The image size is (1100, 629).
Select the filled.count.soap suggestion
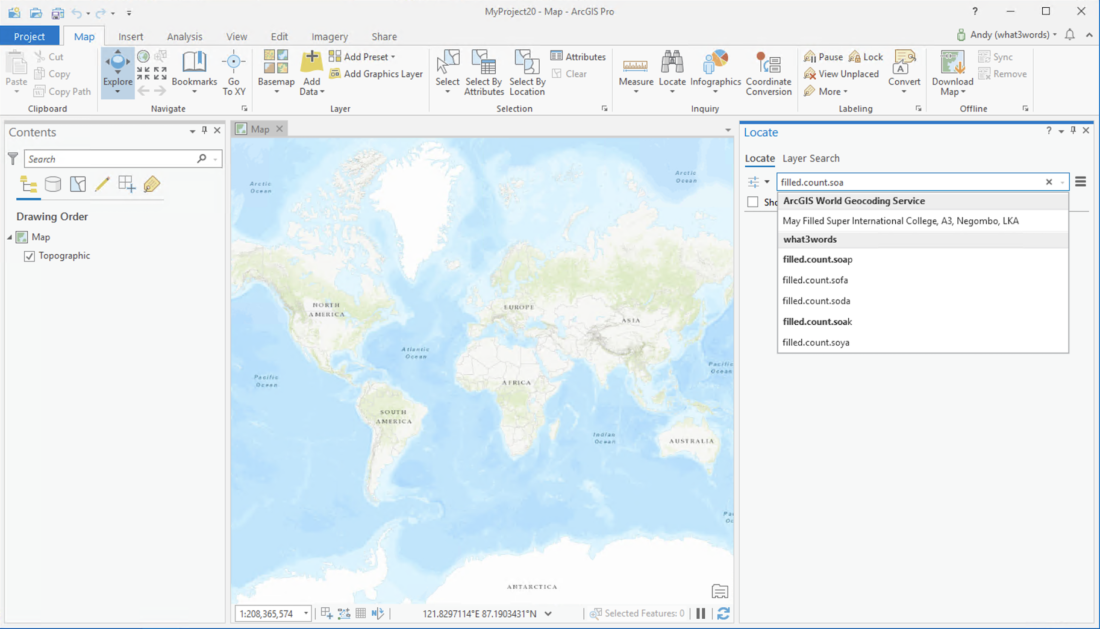pos(923,259)
